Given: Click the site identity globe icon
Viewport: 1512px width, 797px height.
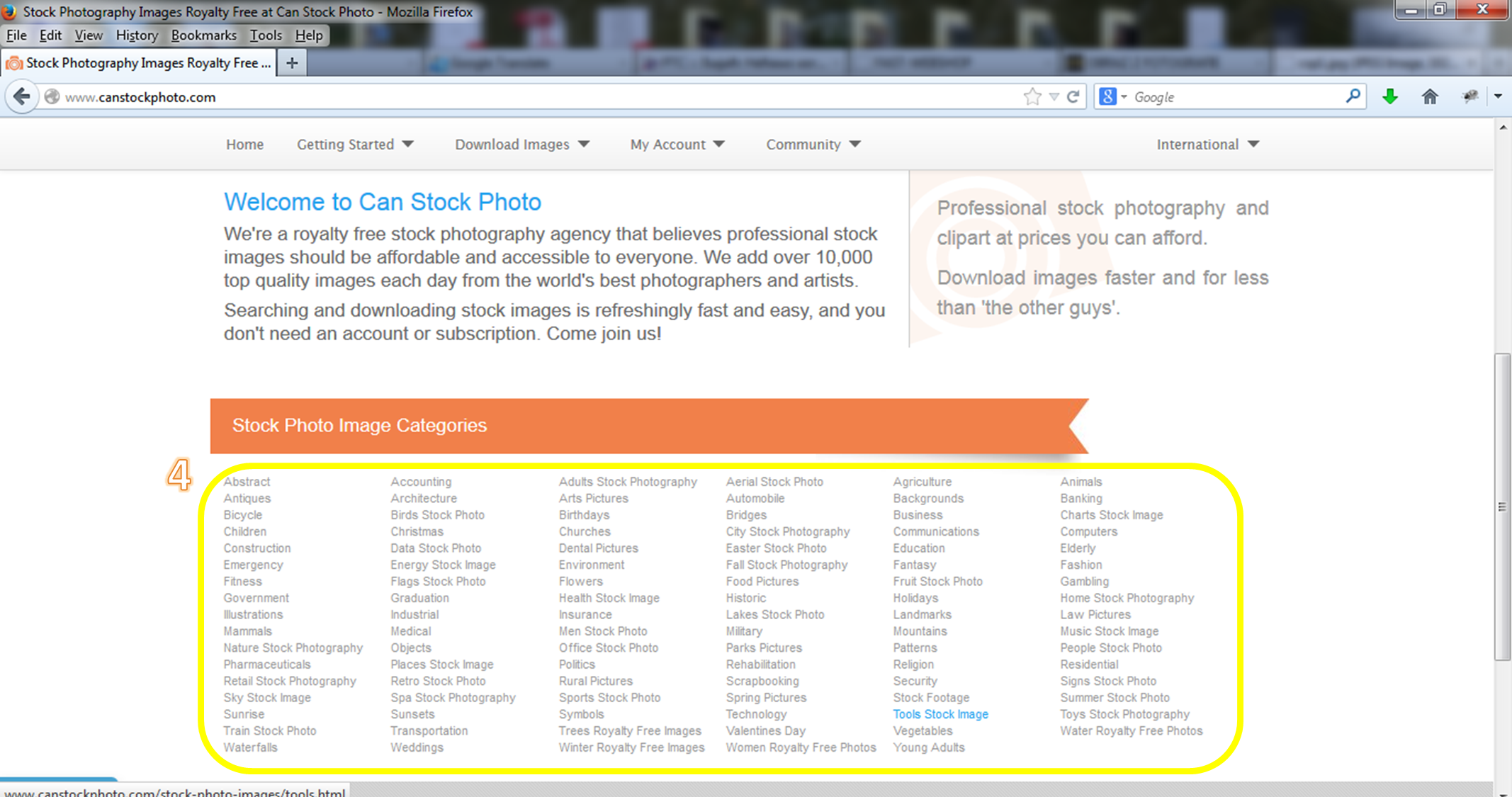Looking at the screenshot, I should click(52, 97).
